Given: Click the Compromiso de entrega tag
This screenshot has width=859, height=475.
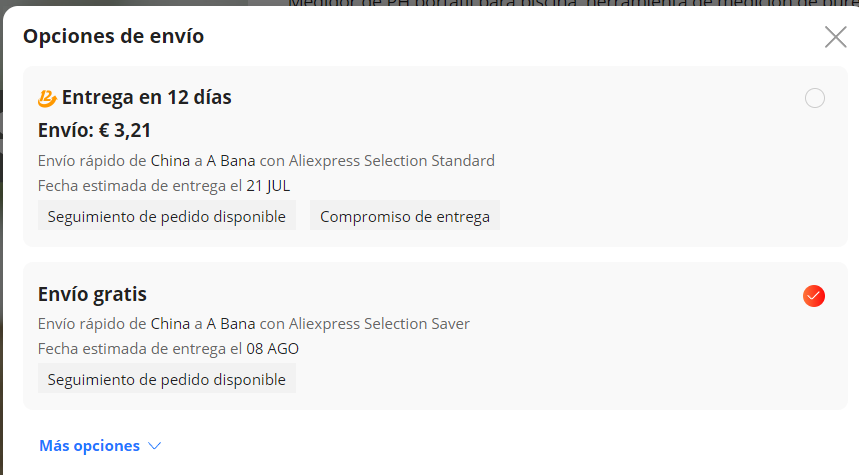Looking at the screenshot, I should (x=405, y=216).
